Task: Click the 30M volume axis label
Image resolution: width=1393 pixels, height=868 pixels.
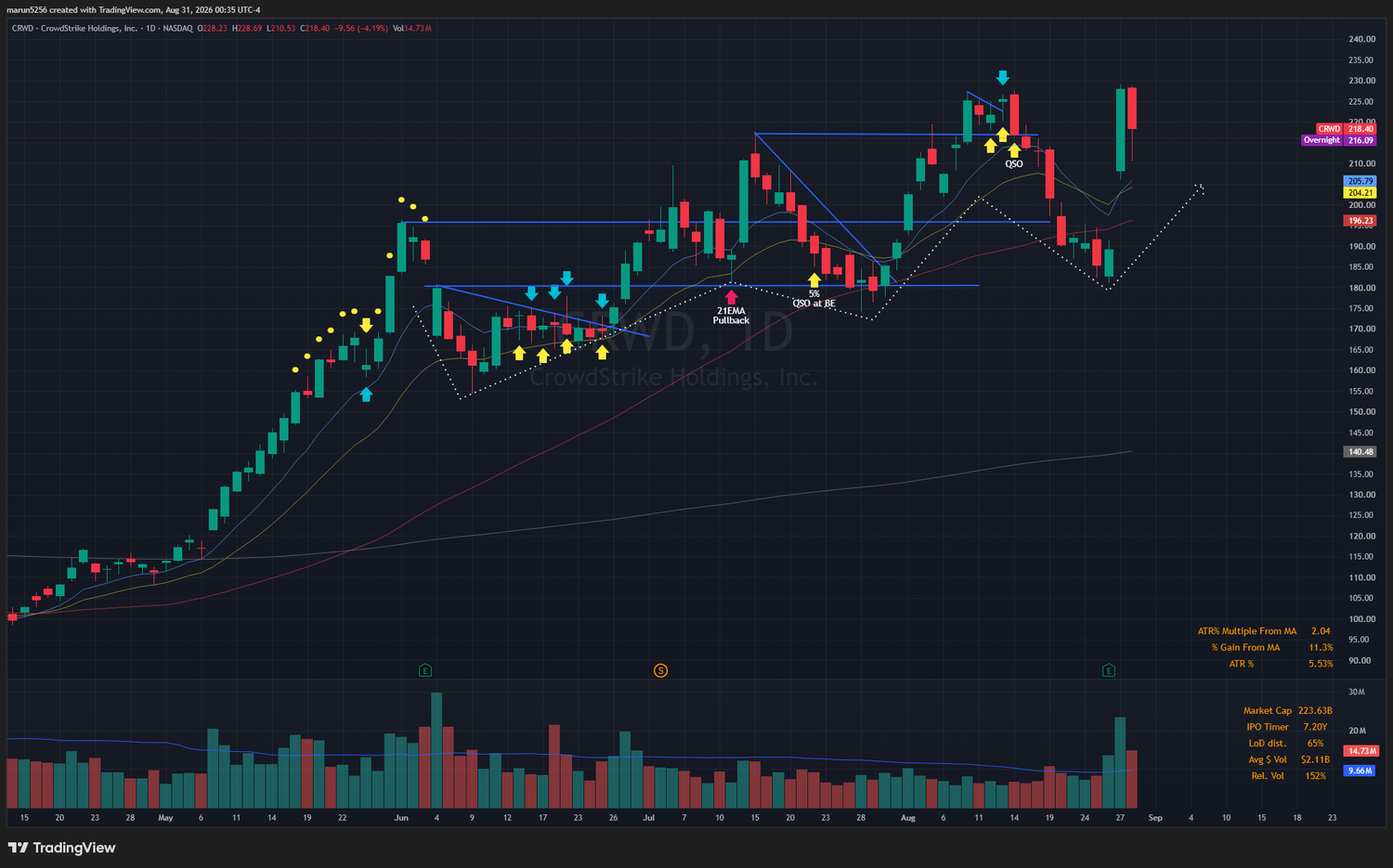Action: (1357, 693)
